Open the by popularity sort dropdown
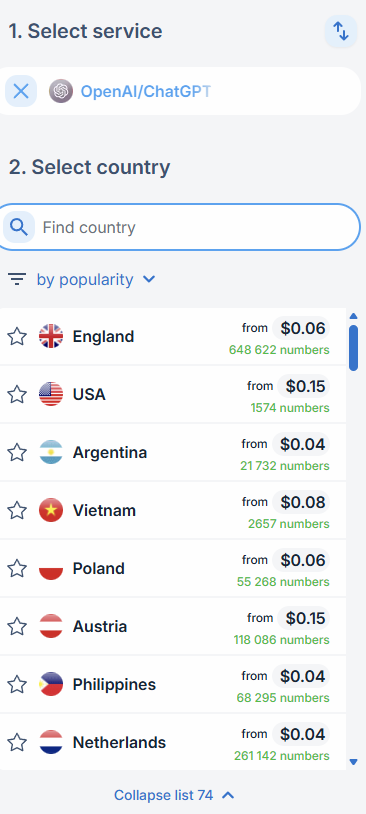 click(x=96, y=280)
